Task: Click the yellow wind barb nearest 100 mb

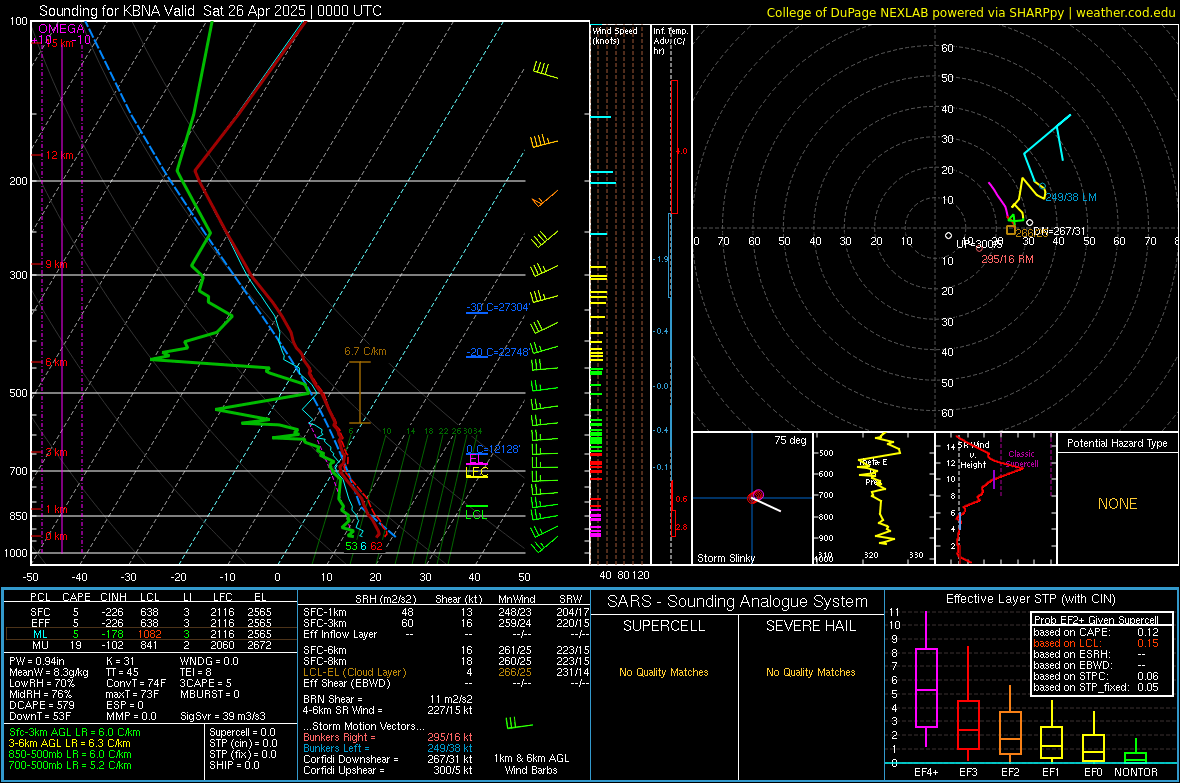Action: tap(545, 71)
